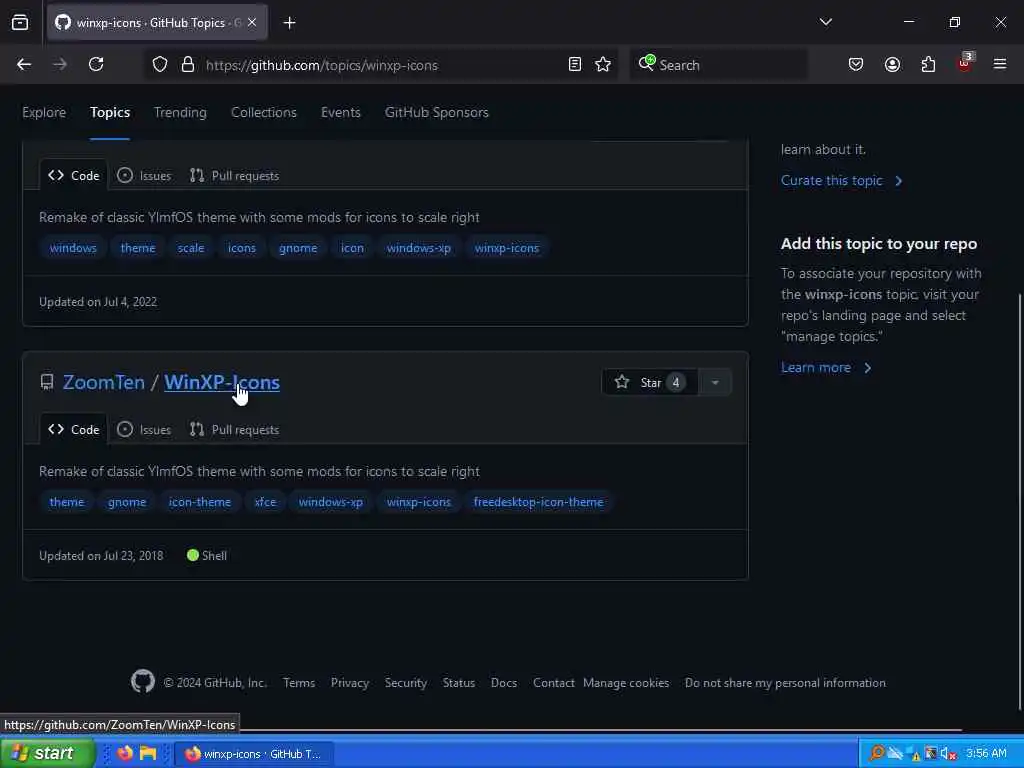Viewport: 1024px width, 768px height.
Task: Click the browser Search field
Action: coord(718,65)
